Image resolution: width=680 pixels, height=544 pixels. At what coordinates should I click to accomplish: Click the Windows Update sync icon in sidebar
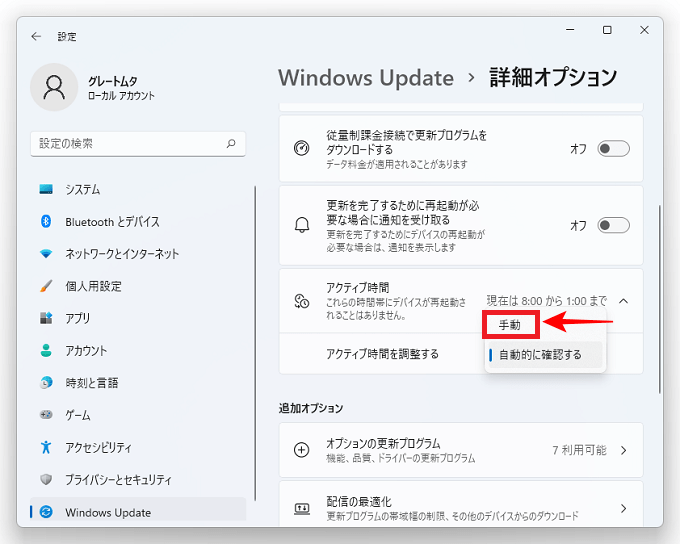point(46,512)
